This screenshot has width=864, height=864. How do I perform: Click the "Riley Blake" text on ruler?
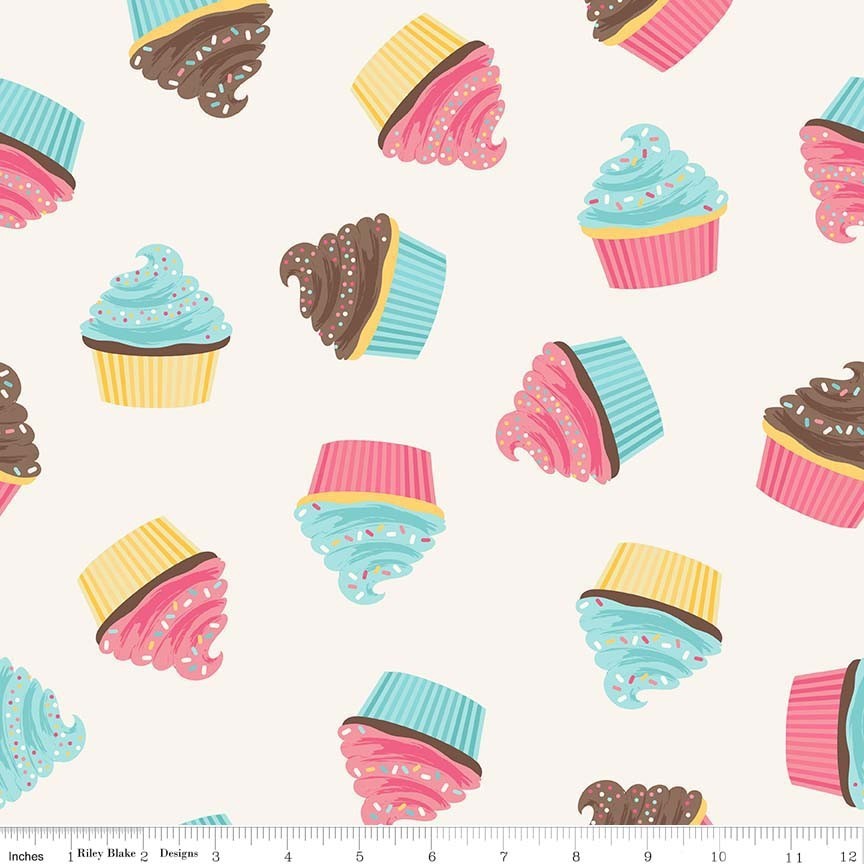pos(106,853)
